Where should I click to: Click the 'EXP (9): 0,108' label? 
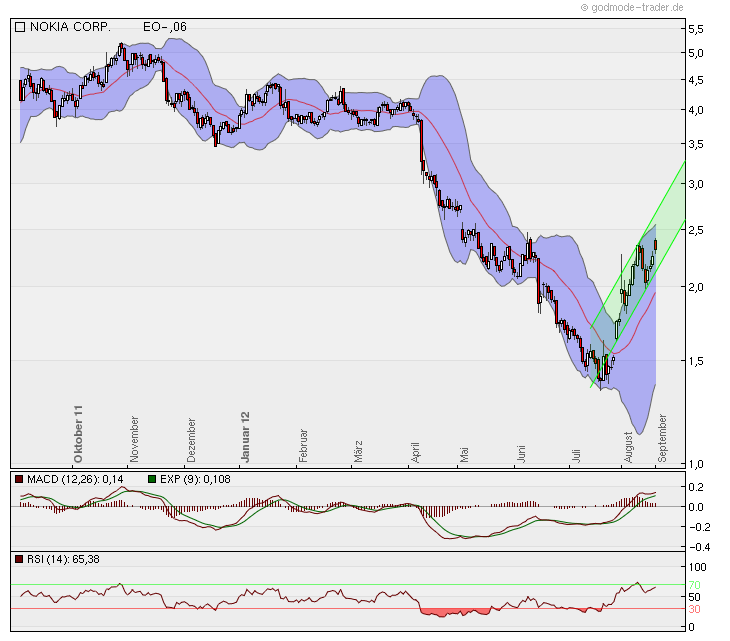pyautogui.click(x=195, y=479)
